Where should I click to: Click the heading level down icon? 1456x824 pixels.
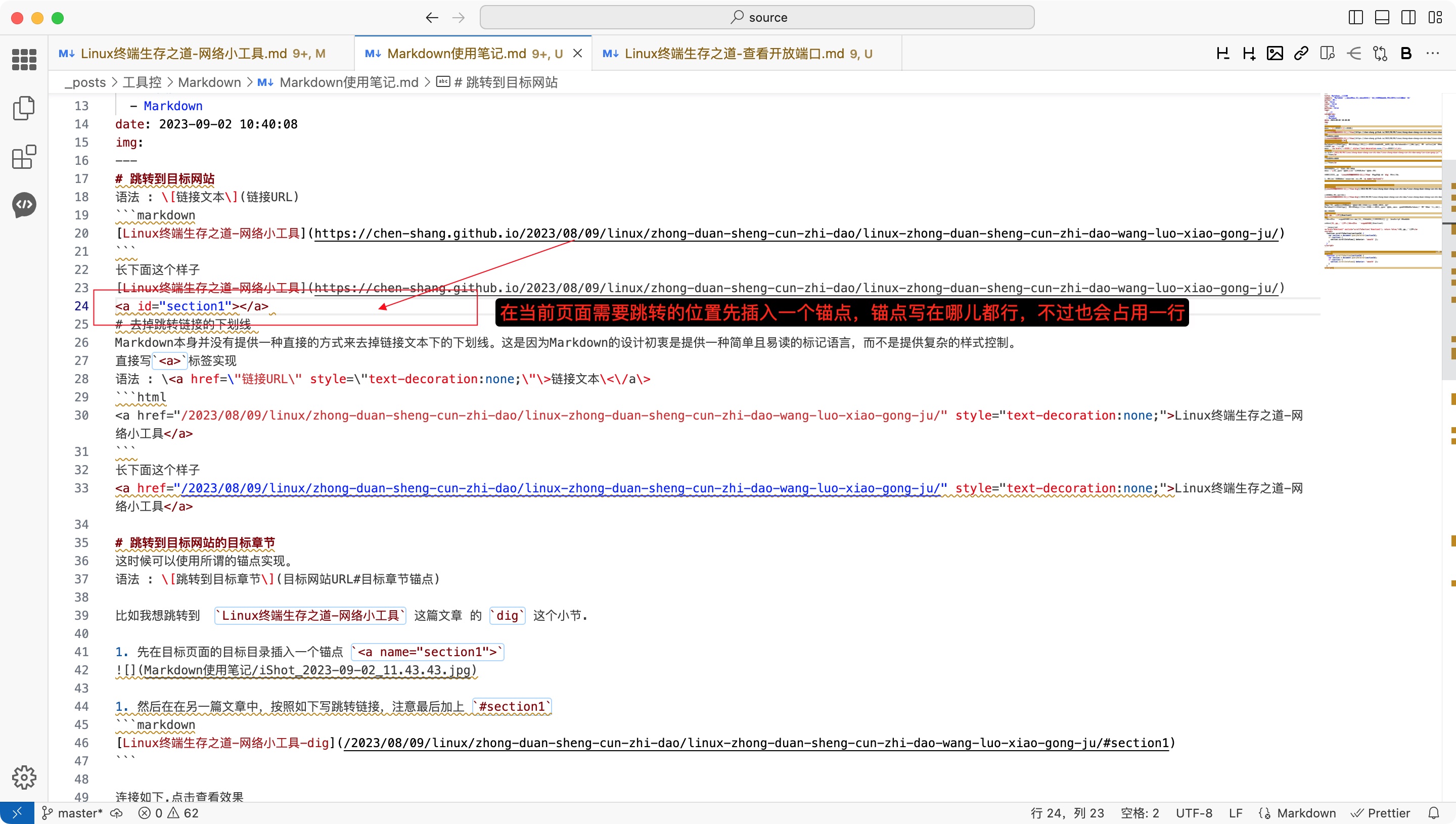pos(1222,53)
